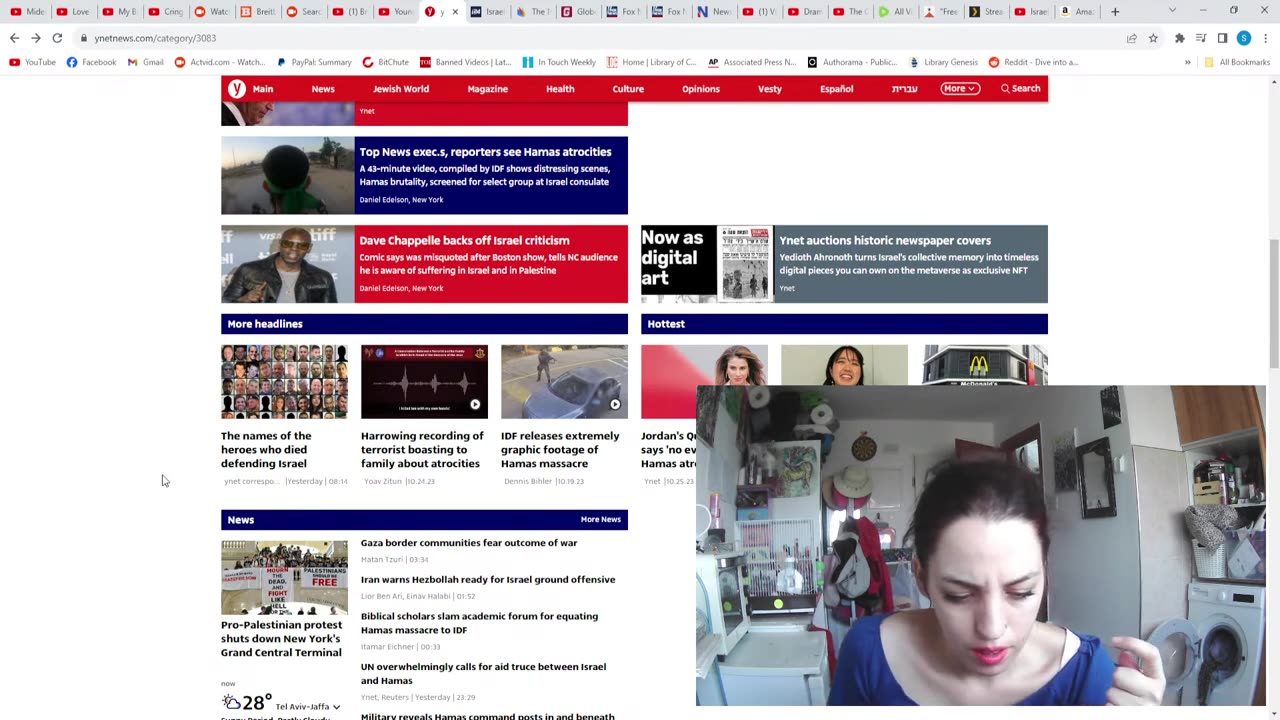The image size is (1280, 720).
Task: Open McDonald's hottest story thumbnail
Action: 985,366
